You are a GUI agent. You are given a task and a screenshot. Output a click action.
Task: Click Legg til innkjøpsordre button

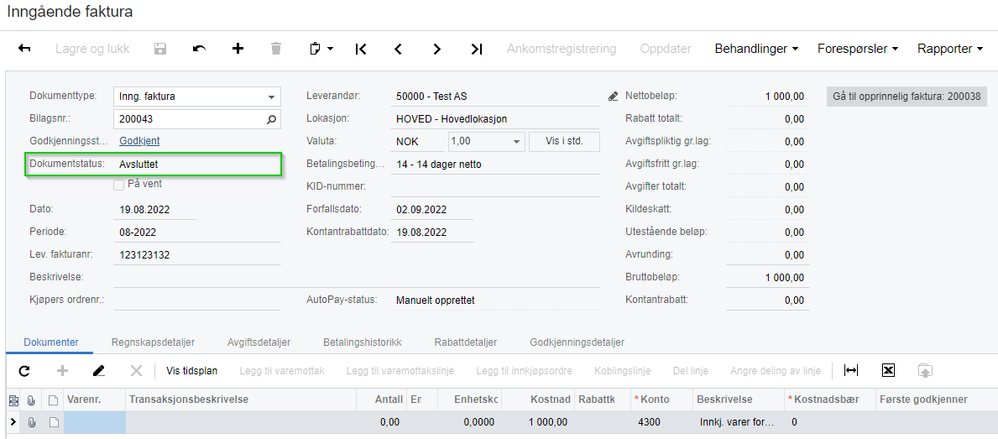click(524, 370)
